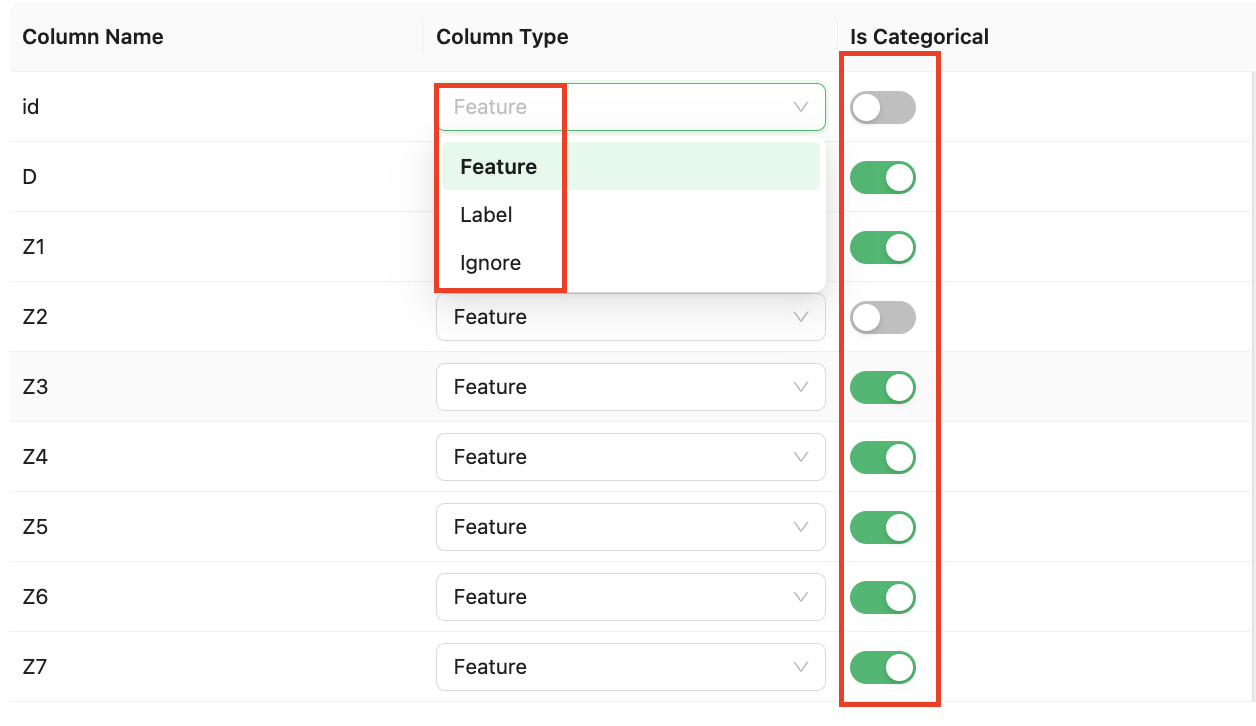The image size is (1256, 726).
Task: Click the id column type input field
Action: 620,107
